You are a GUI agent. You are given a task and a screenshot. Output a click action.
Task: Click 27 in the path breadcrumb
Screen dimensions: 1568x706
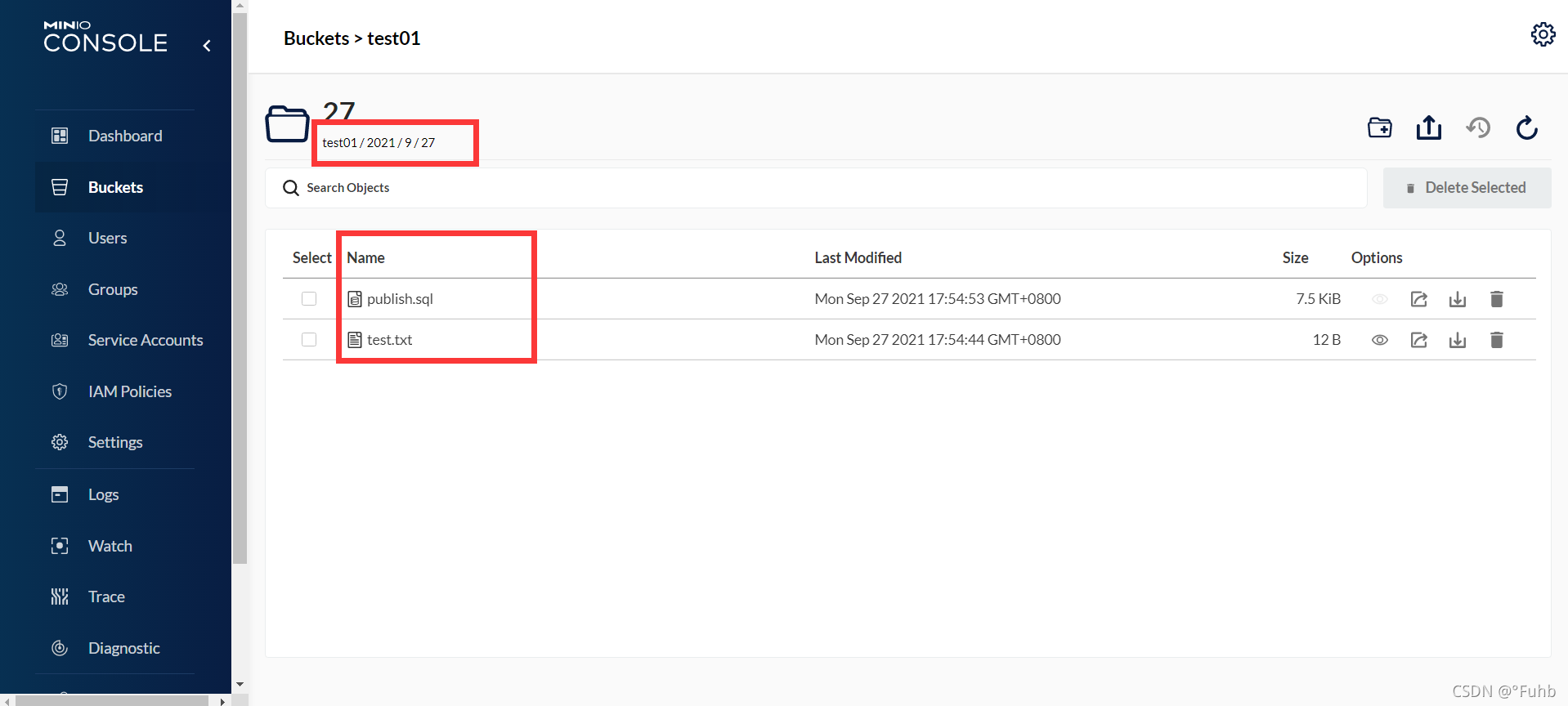coord(428,142)
